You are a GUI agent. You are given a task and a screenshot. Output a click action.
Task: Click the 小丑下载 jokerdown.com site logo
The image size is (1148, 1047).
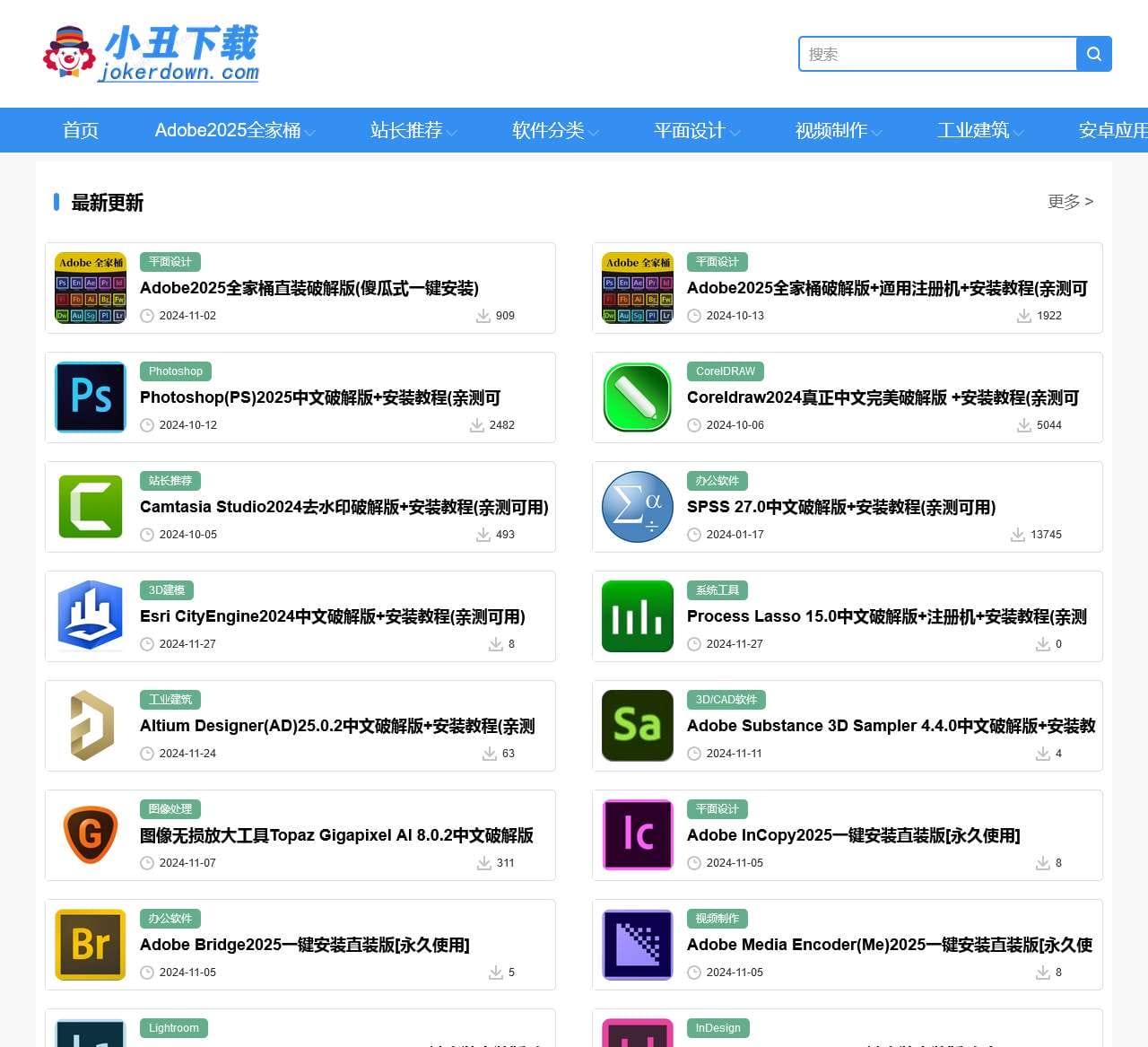151,54
